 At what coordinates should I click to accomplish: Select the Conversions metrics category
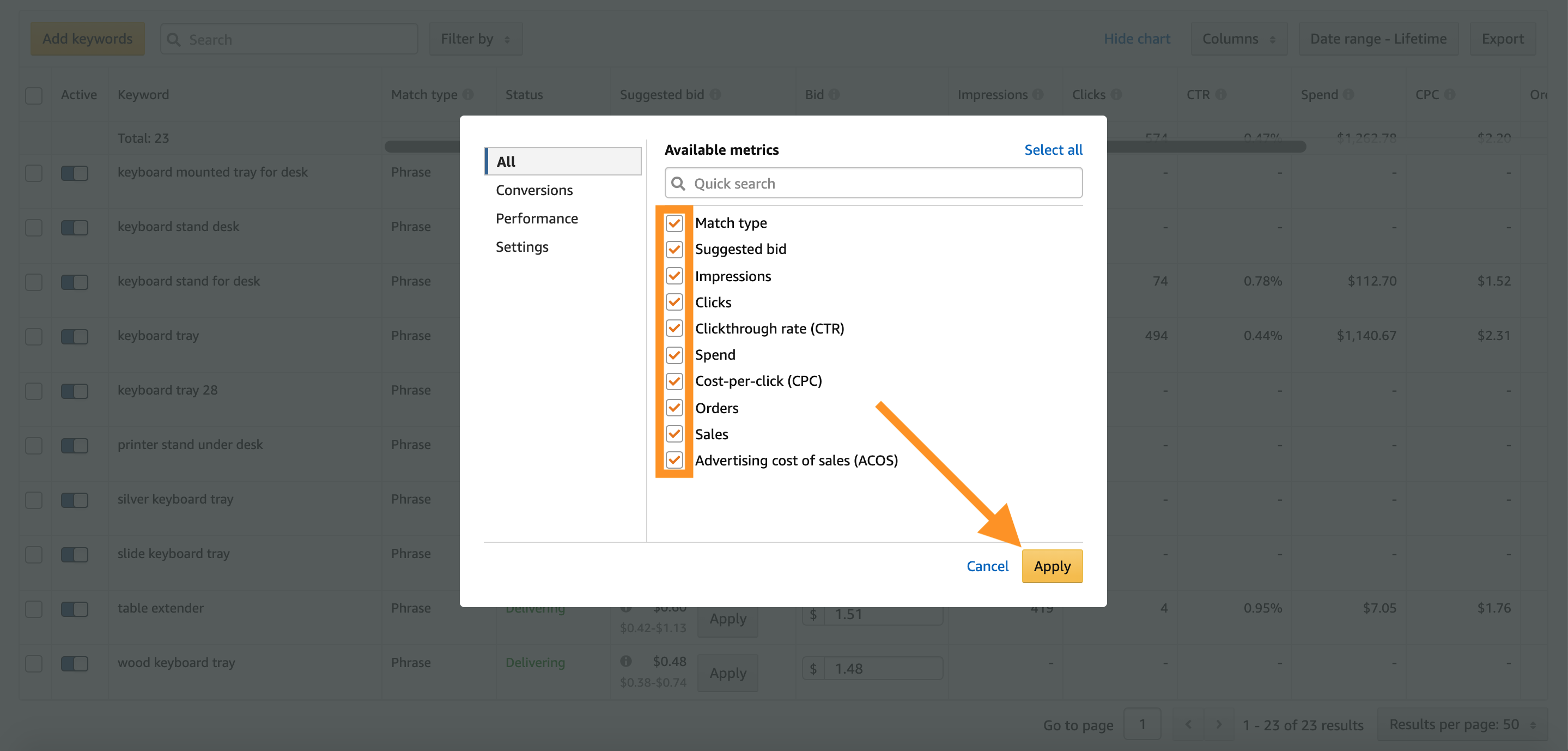534,190
